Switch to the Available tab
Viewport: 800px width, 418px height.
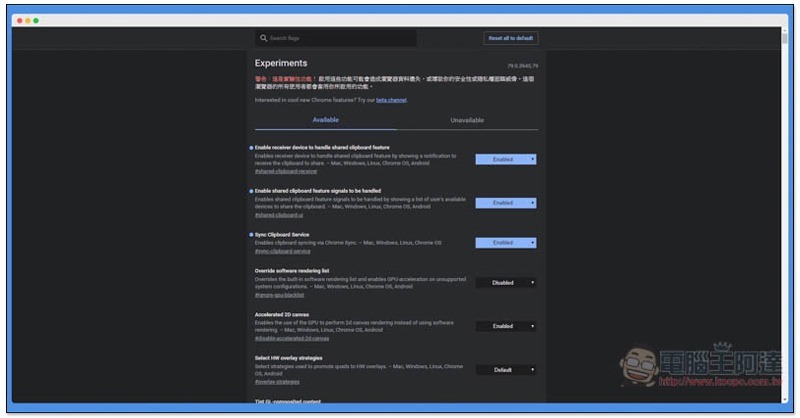pos(325,120)
